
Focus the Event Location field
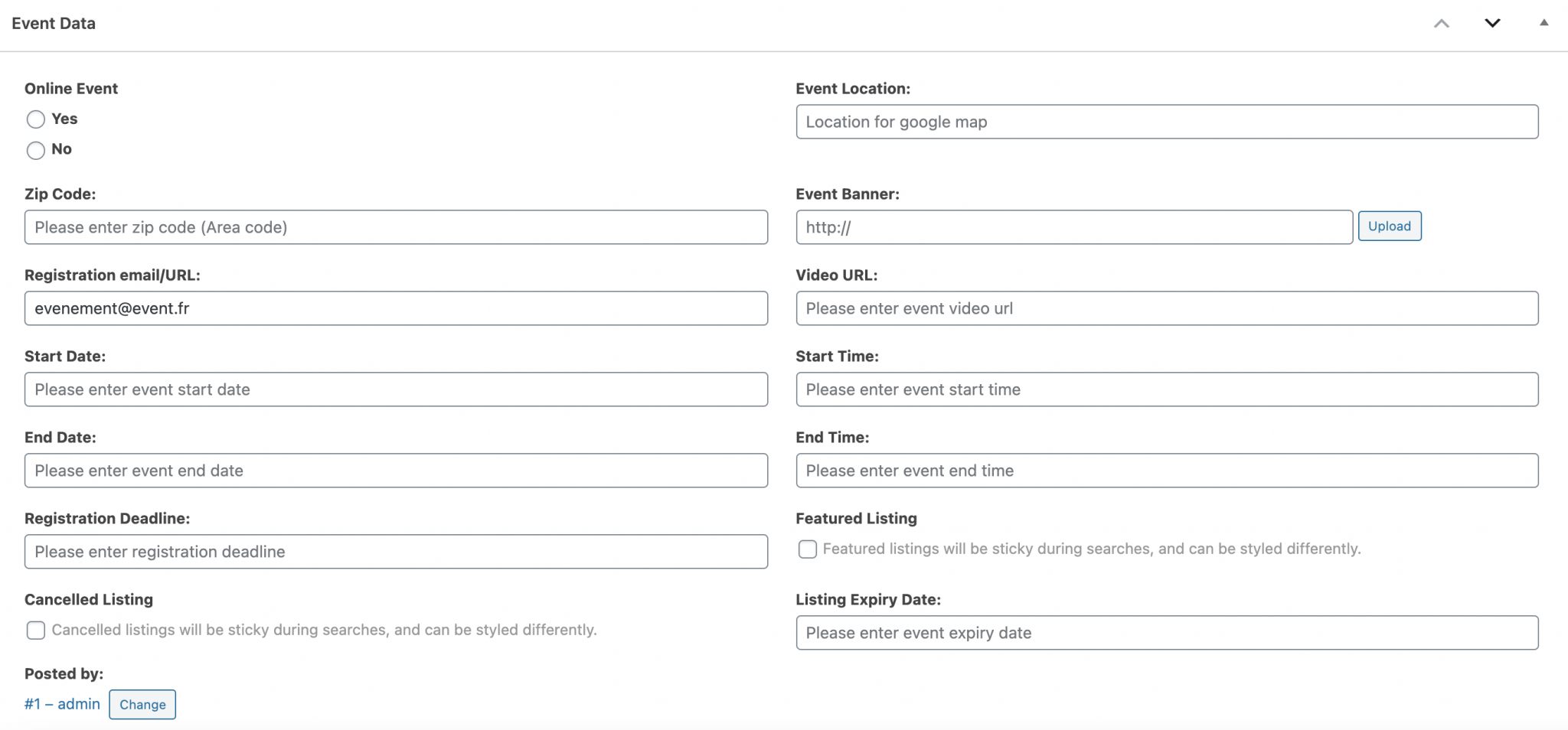coord(1166,122)
